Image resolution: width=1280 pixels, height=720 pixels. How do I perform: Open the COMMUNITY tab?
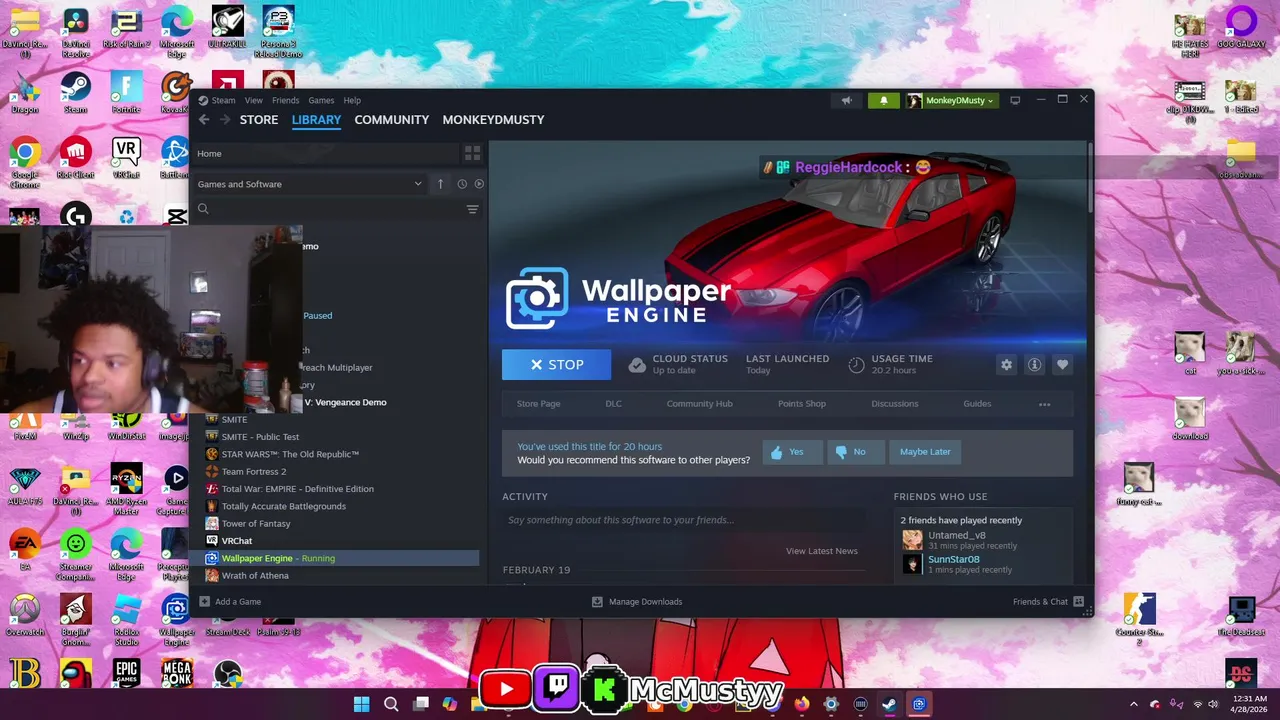pyautogui.click(x=391, y=119)
